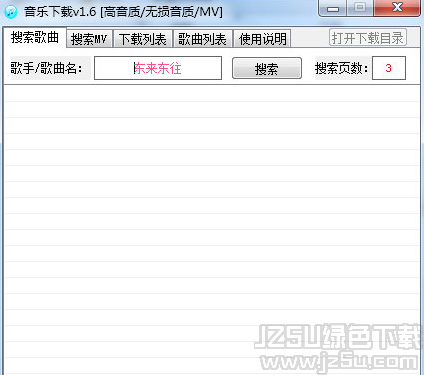Click the 搜索页数 label
This screenshot has width=424, height=375.
coord(342,68)
